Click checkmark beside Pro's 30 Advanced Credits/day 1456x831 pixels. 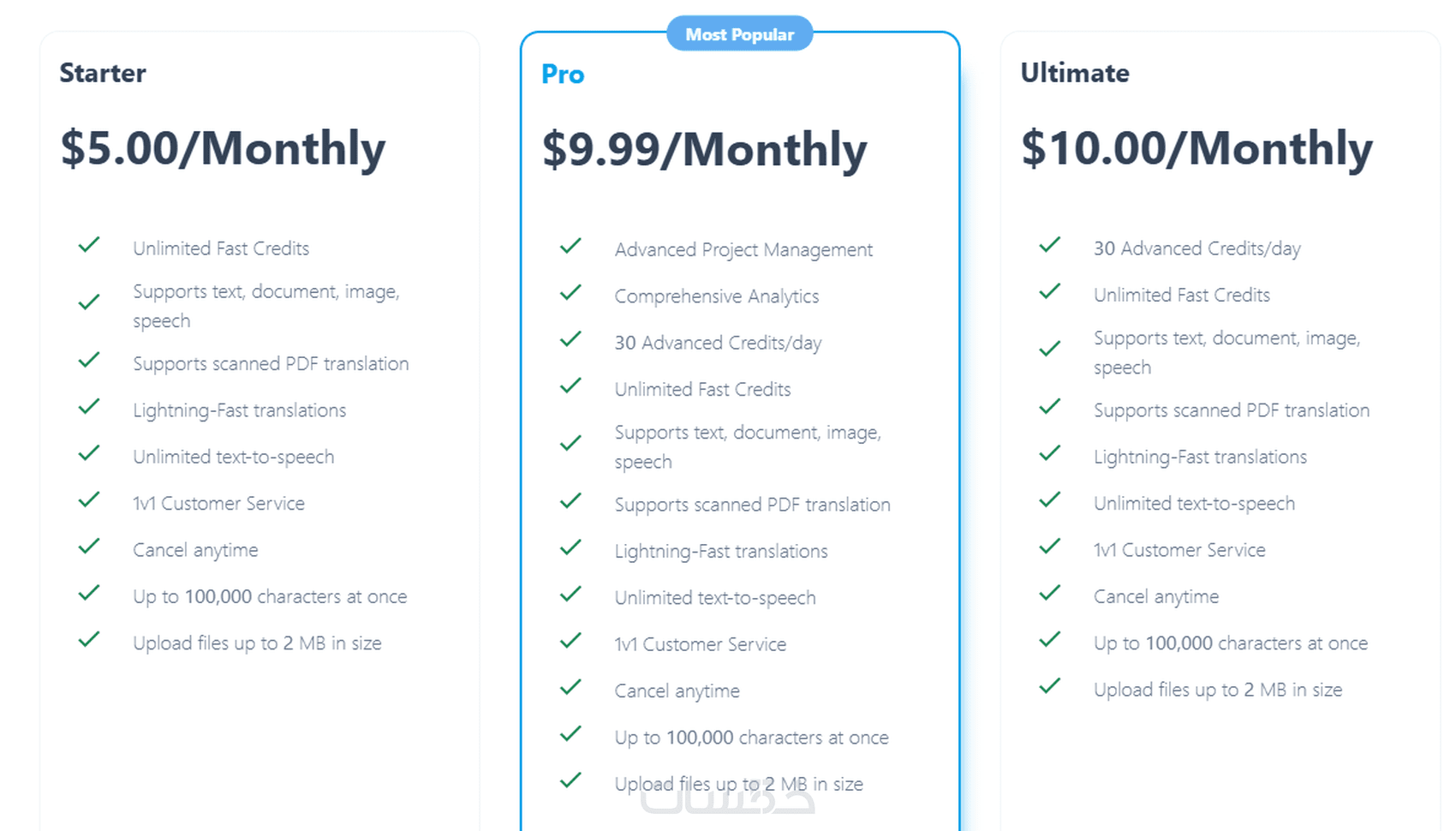click(x=570, y=340)
